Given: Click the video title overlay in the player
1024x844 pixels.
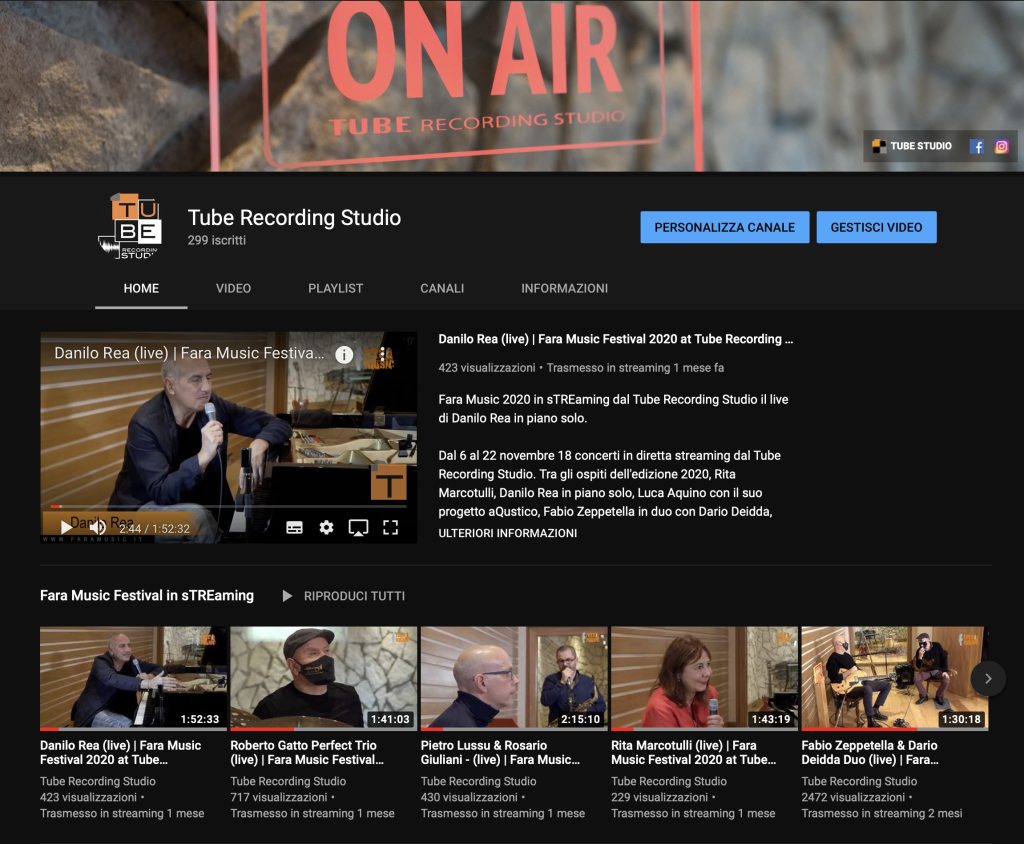Looking at the screenshot, I should coord(189,353).
